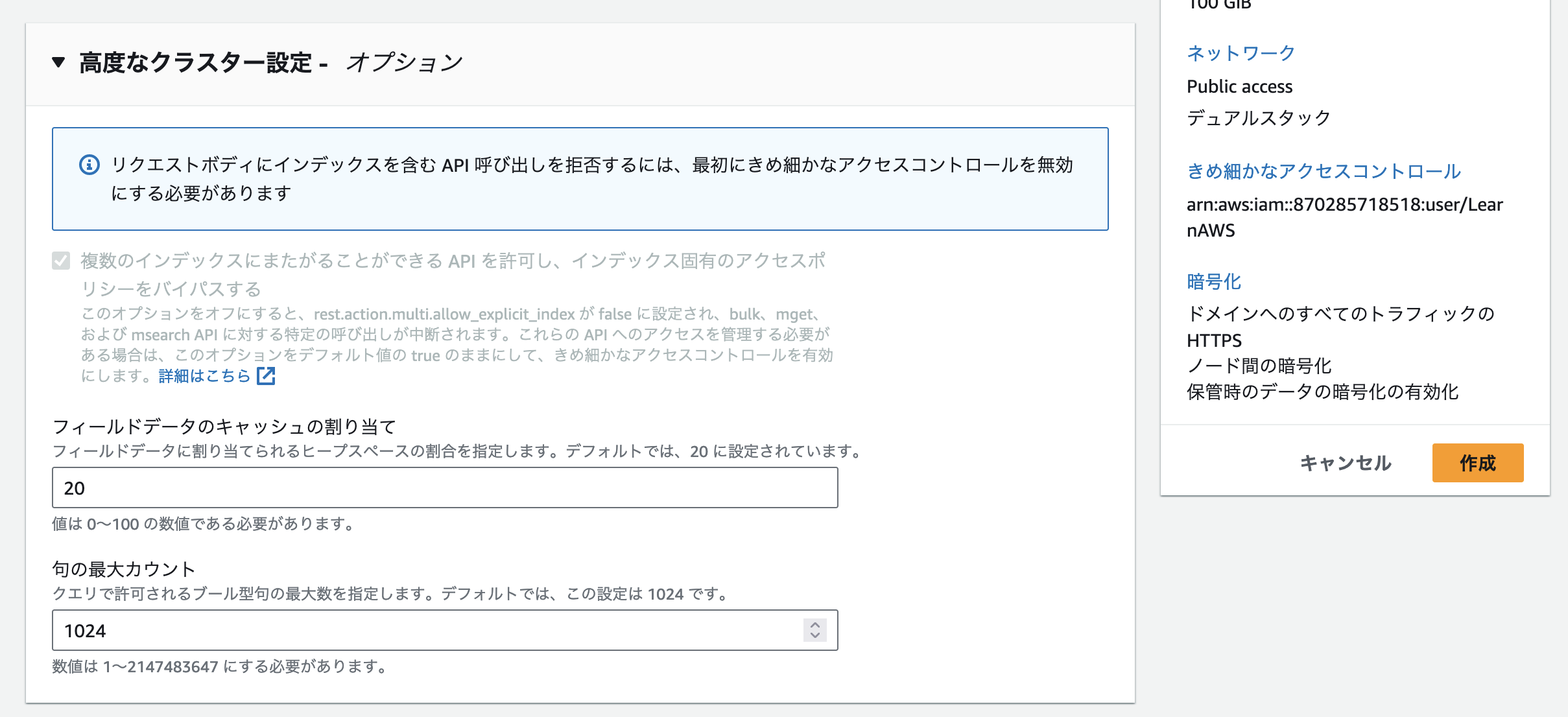The image size is (1568, 717).
Task: Collapse the 高度なクラスター設定 section triangle
Action: [x=58, y=62]
